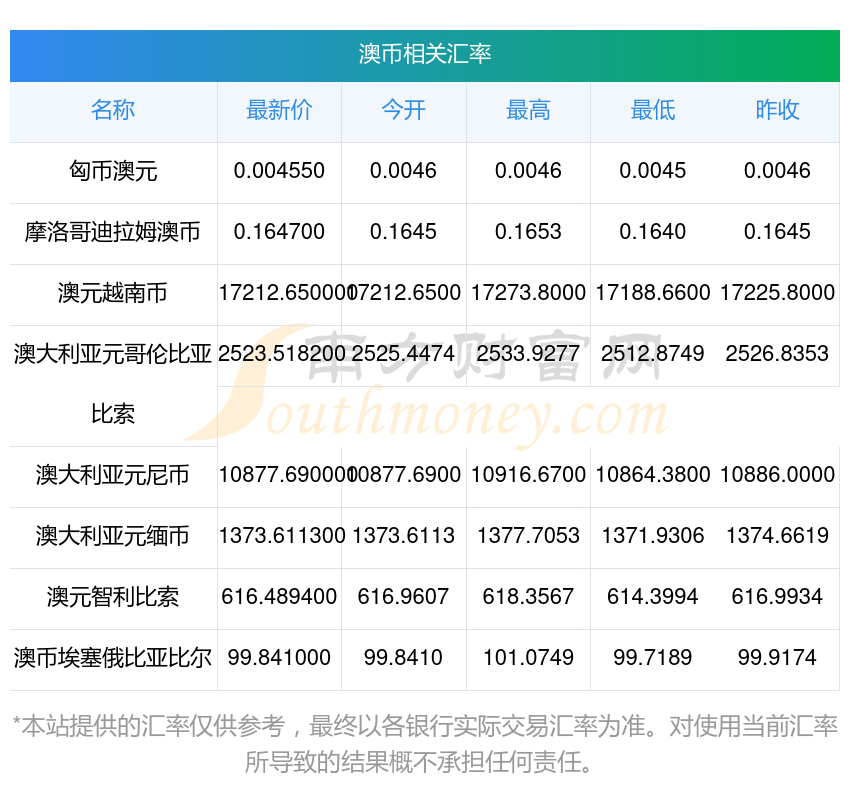
Task: Select the previous close value 99.9174
Action: (777, 658)
